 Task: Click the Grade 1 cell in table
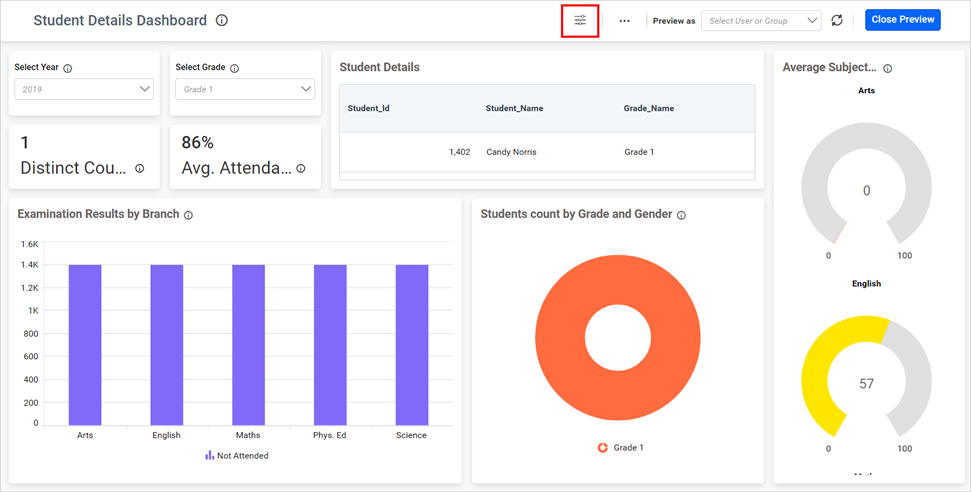[x=639, y=152]
